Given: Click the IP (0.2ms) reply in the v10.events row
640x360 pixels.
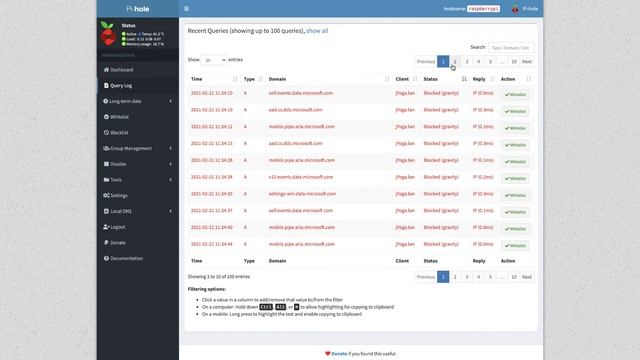Looking at the screenshot, I should coord(483,177).
